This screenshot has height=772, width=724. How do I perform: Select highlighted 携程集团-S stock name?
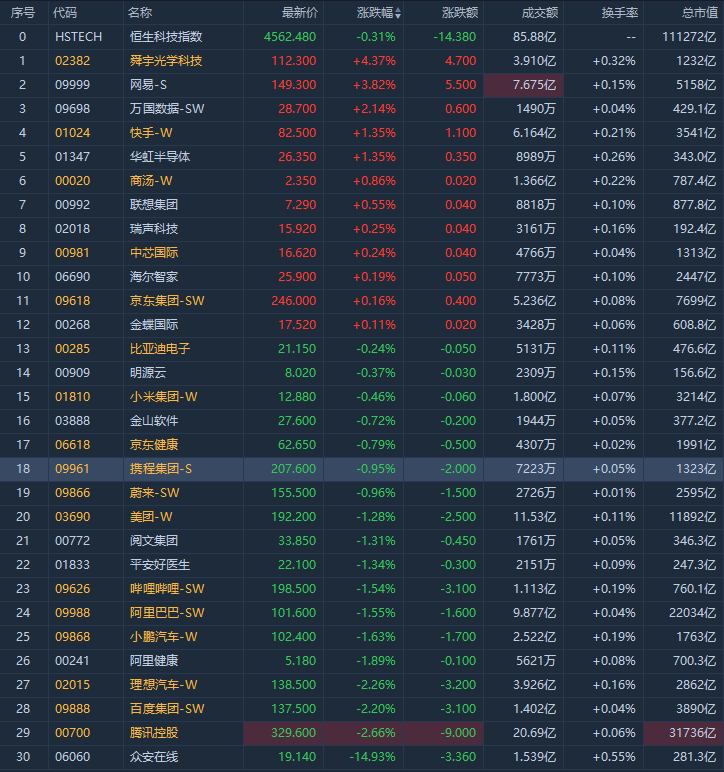pos(161,469)
